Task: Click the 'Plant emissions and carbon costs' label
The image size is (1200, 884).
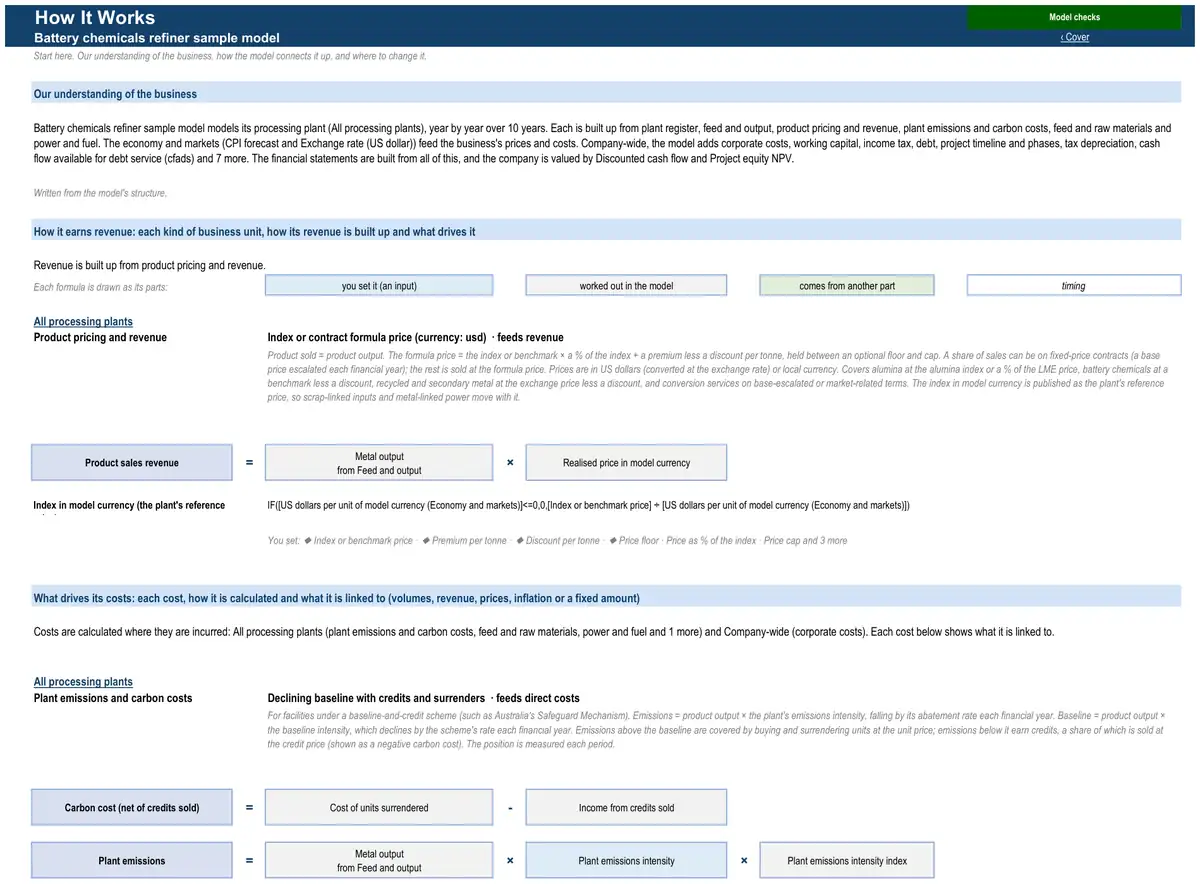Action: click(x=113, y=698)
